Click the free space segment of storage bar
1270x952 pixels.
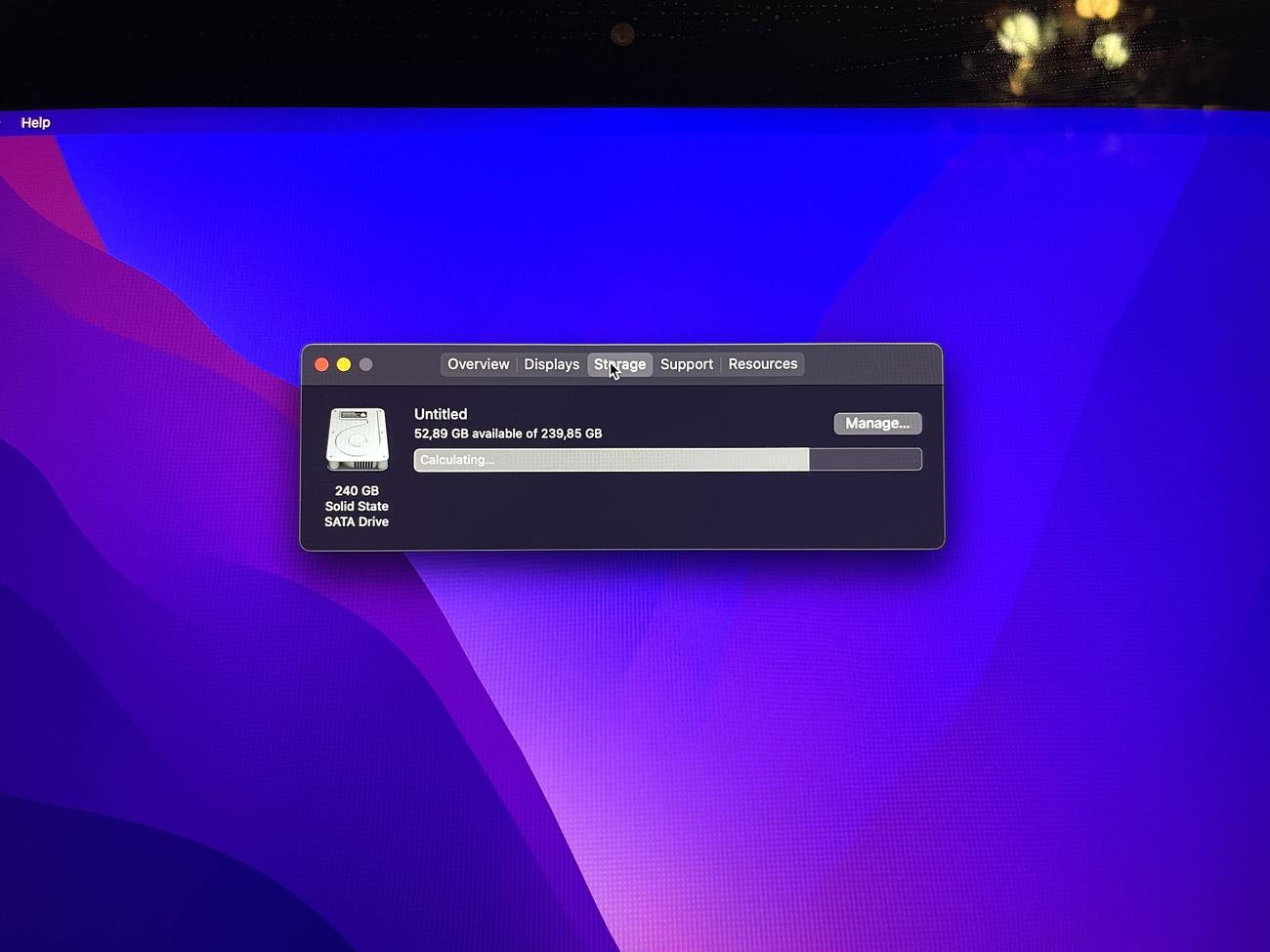865,460
